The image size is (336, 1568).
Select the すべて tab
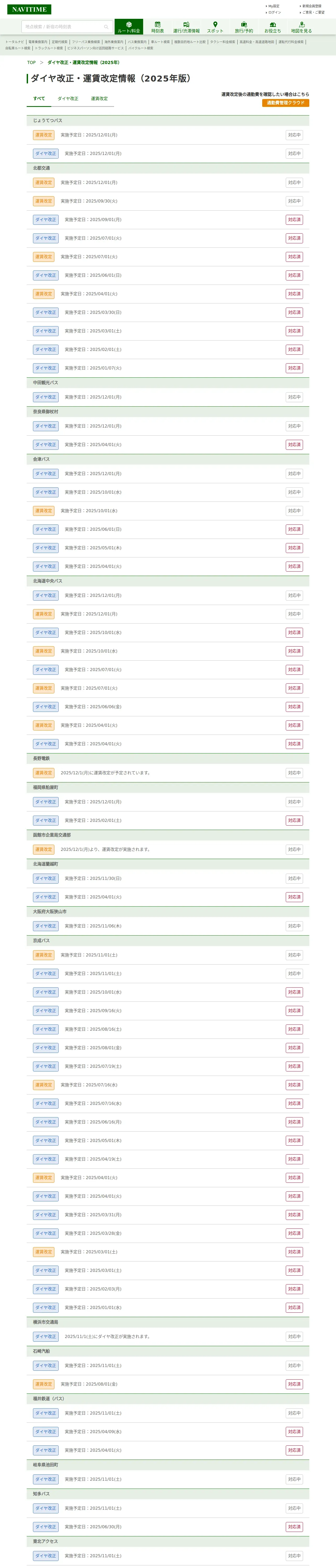tap(39, 99)
